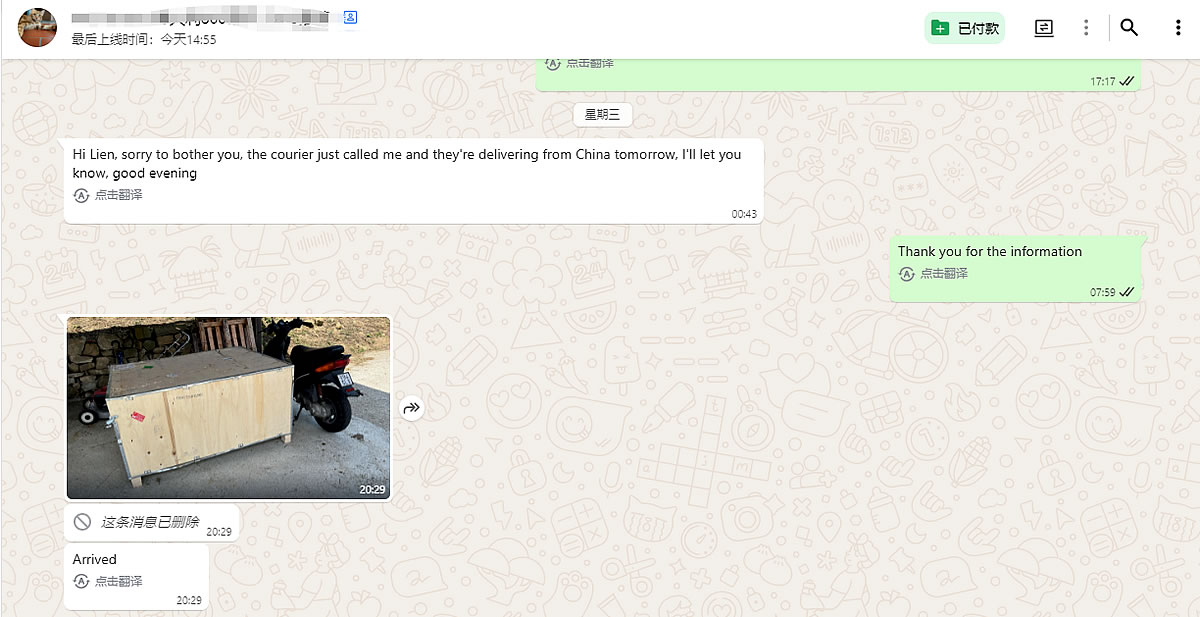
Task: Click the green 已付款 label button
Action: [x=964, y=28]
